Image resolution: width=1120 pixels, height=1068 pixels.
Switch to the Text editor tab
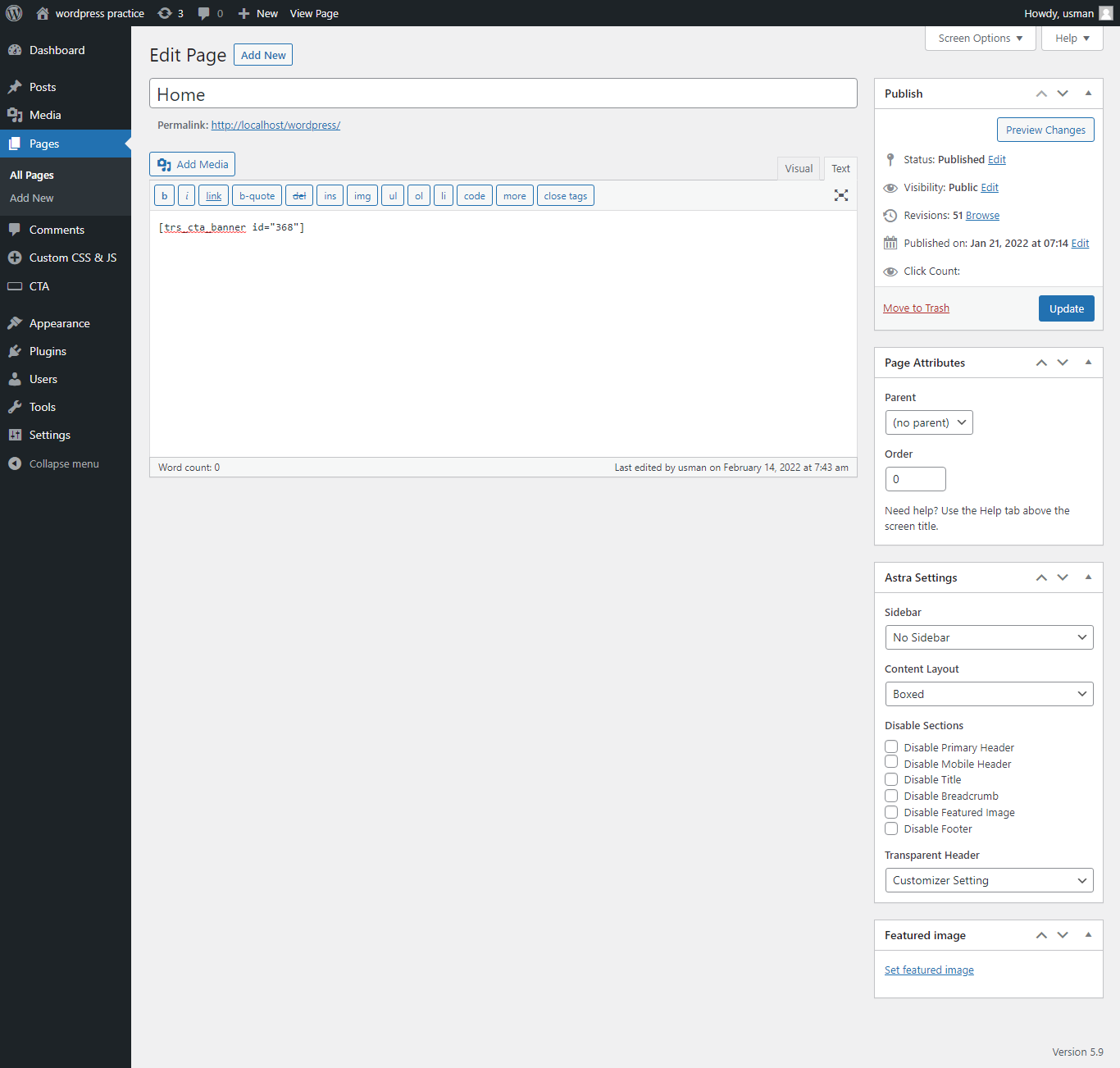(840, 168)
